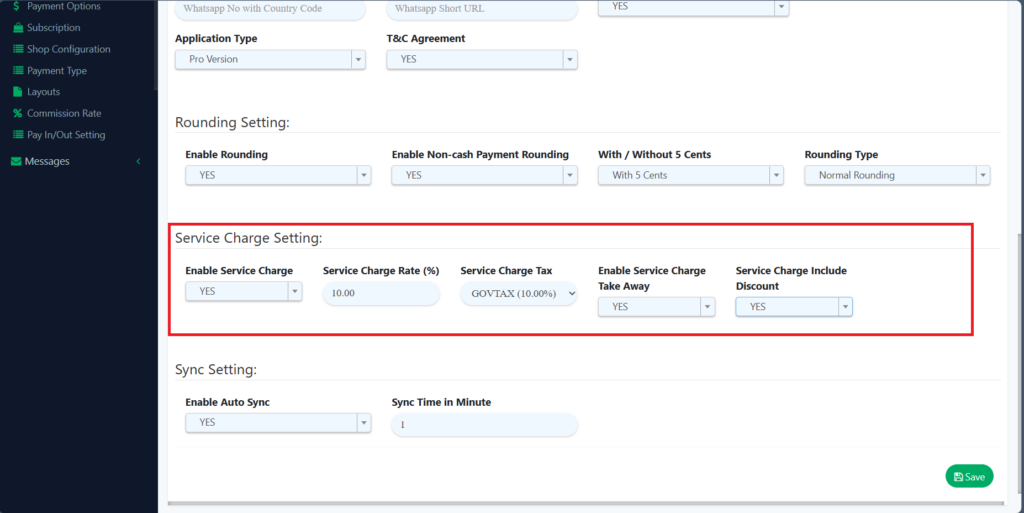Click the Payment Options dollar icon
Image resolution: width=1024 pixels, height=513 pixels.
(17, 6)
